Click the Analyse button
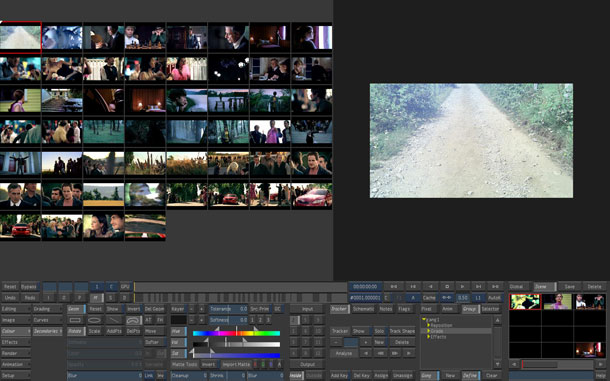Screen dimensions: 610x381 344,353
